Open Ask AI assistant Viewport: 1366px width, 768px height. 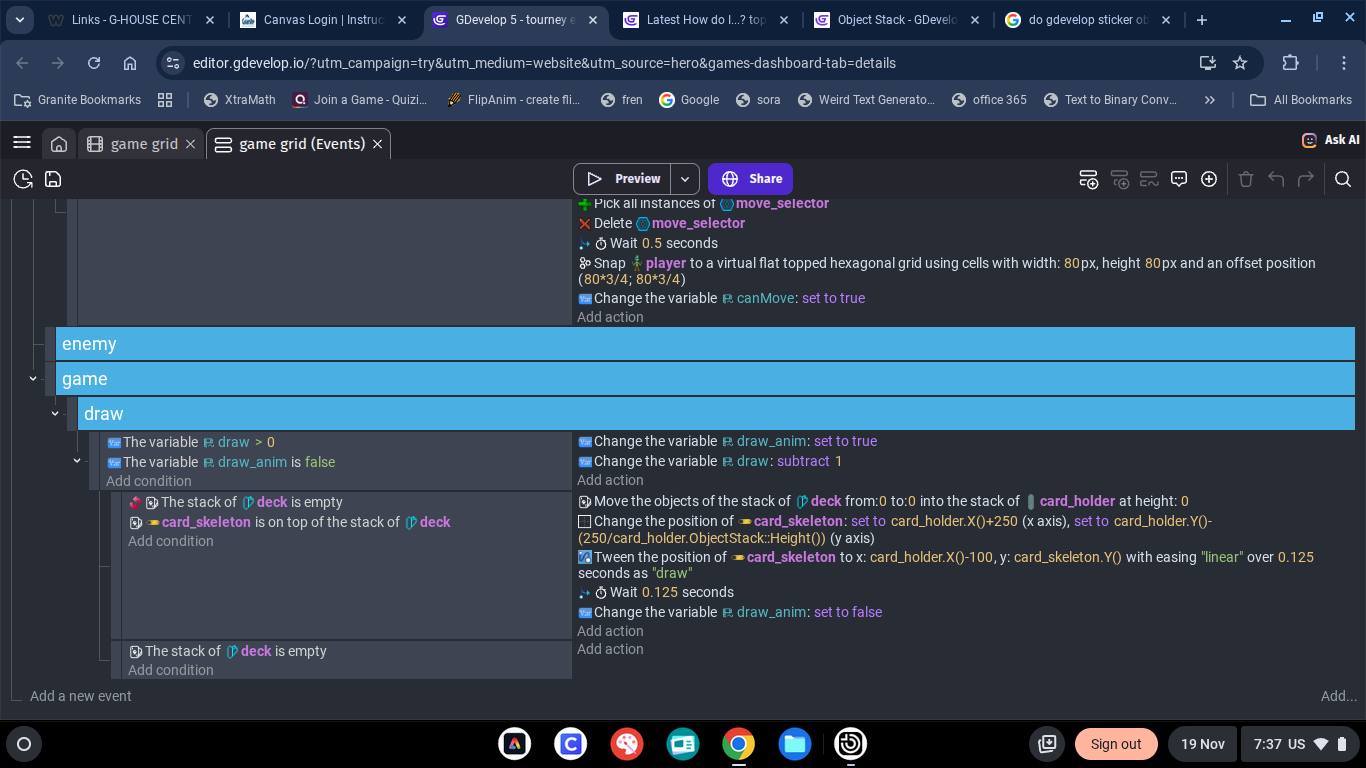click(1331, 140)
